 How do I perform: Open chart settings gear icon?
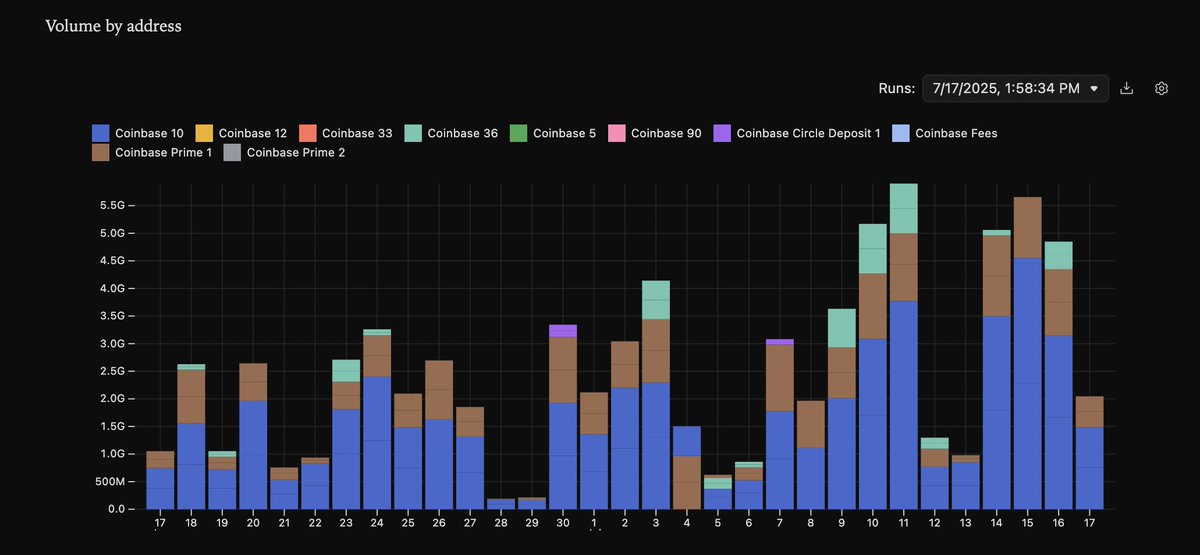[x=1161, y=89]
